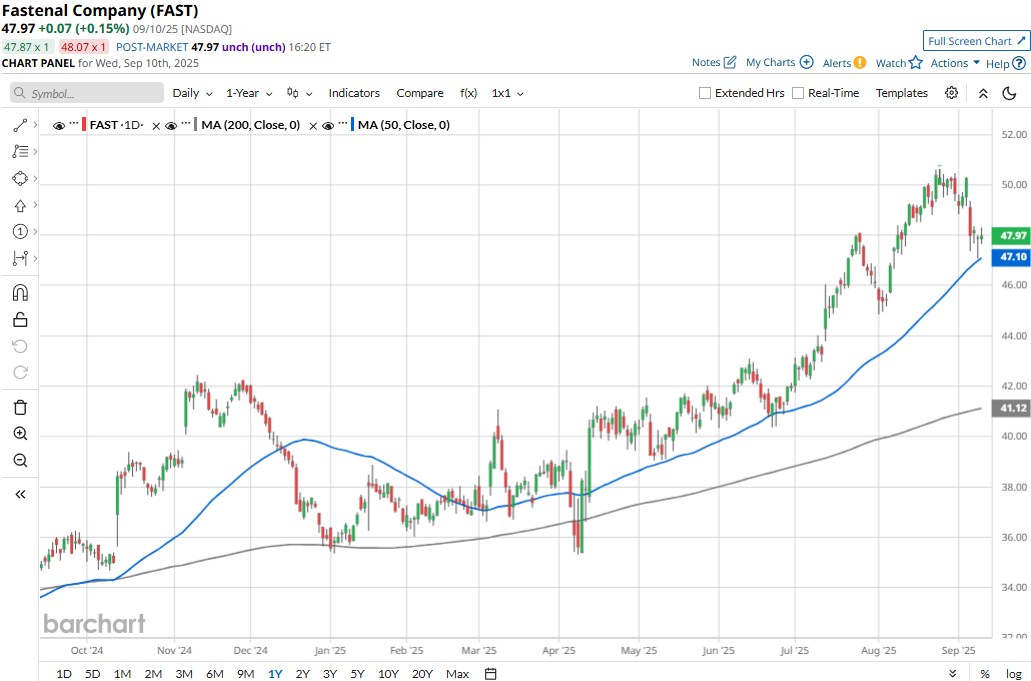Open the Daily frequency dropdown

(192, 93)
